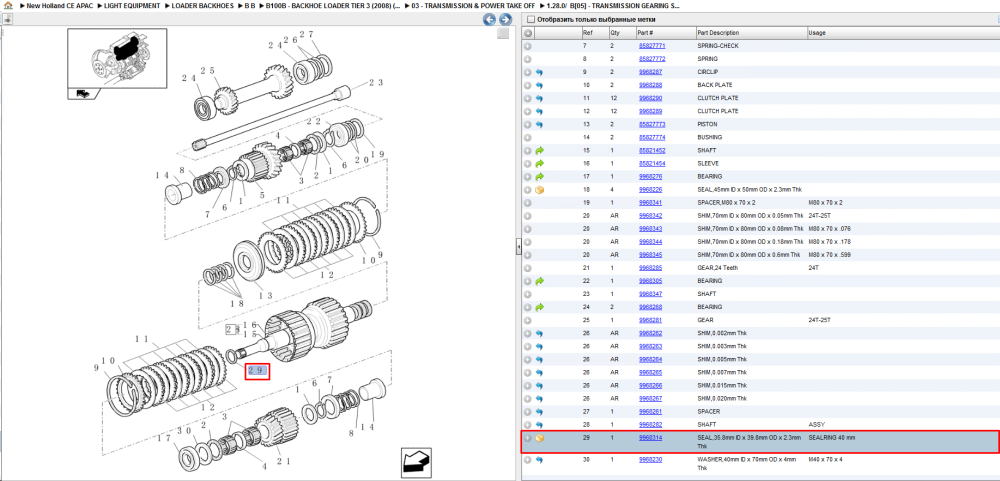The image size is (1000, 481).
Task: Go to the Home icon in breadcrumb
Action: [x=8, y=5]
